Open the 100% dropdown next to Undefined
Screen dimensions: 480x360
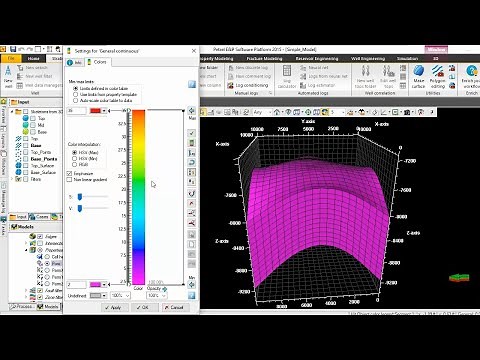tap(120, 296)
